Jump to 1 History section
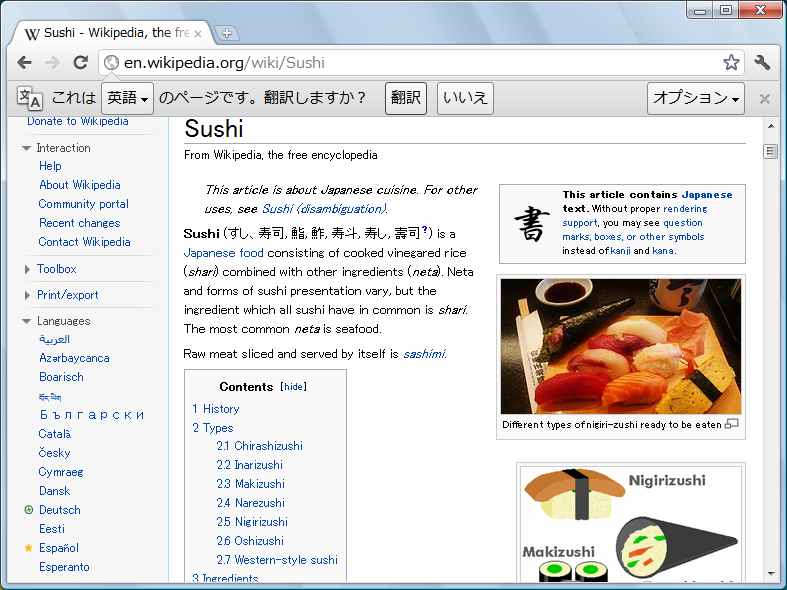 (x=216, y=409)
